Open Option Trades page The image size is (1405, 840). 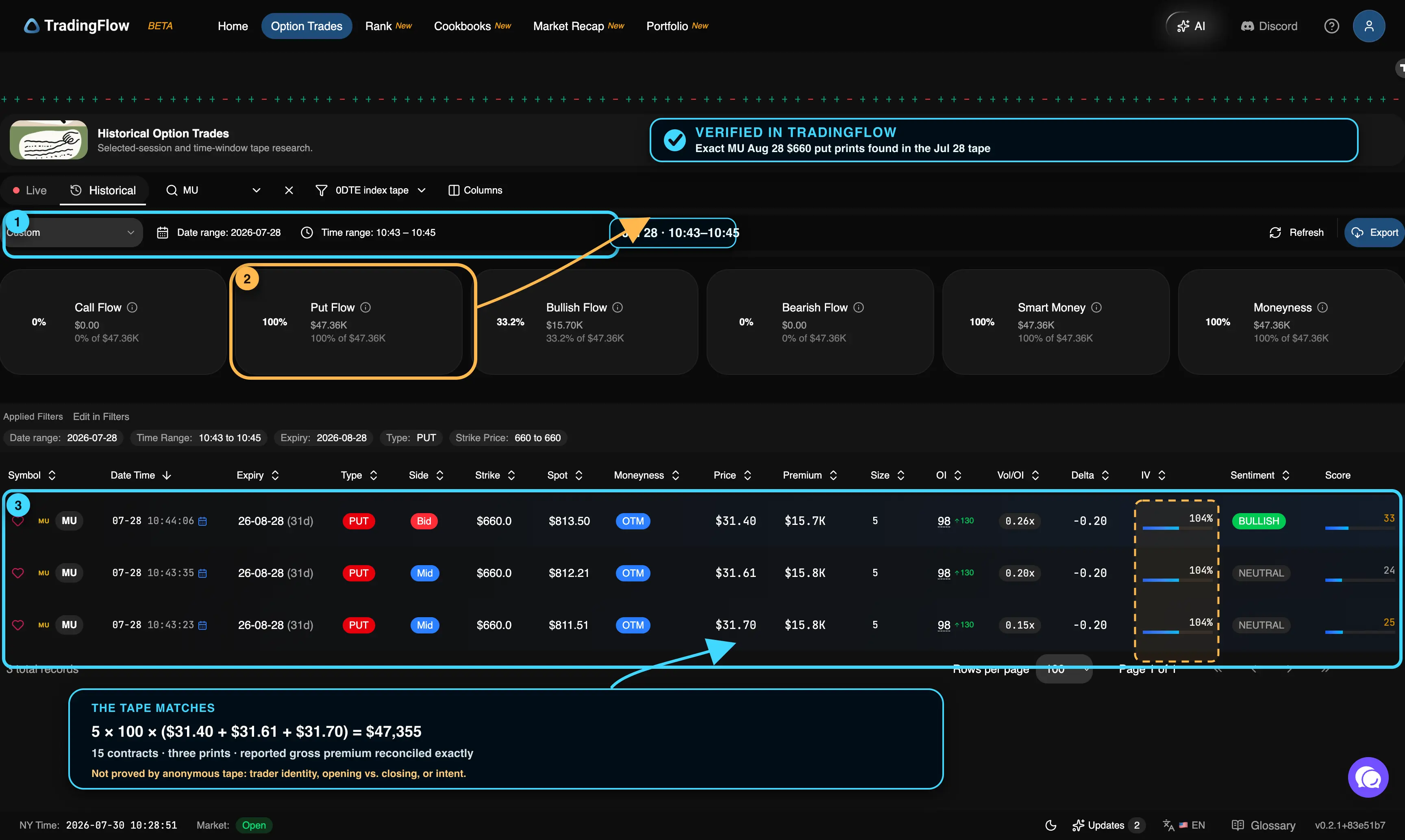tap(306, 26)
